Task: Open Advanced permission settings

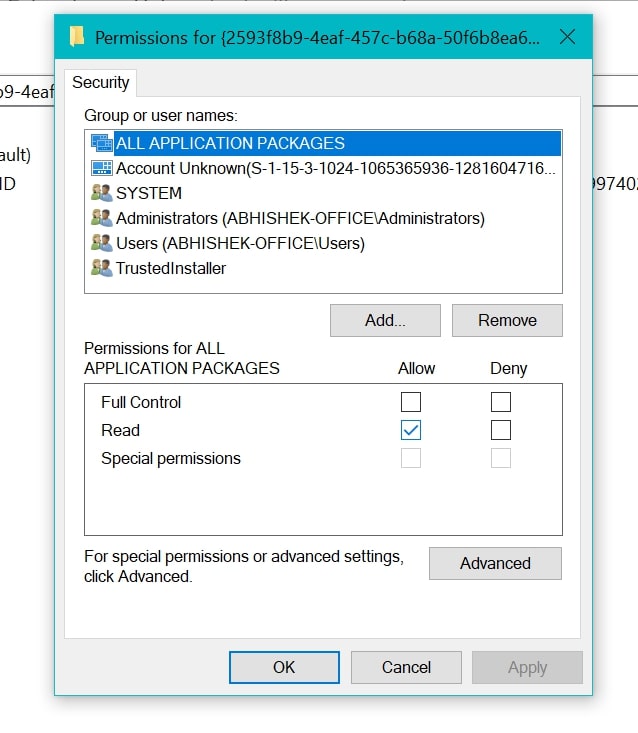Action: point(495,563)
